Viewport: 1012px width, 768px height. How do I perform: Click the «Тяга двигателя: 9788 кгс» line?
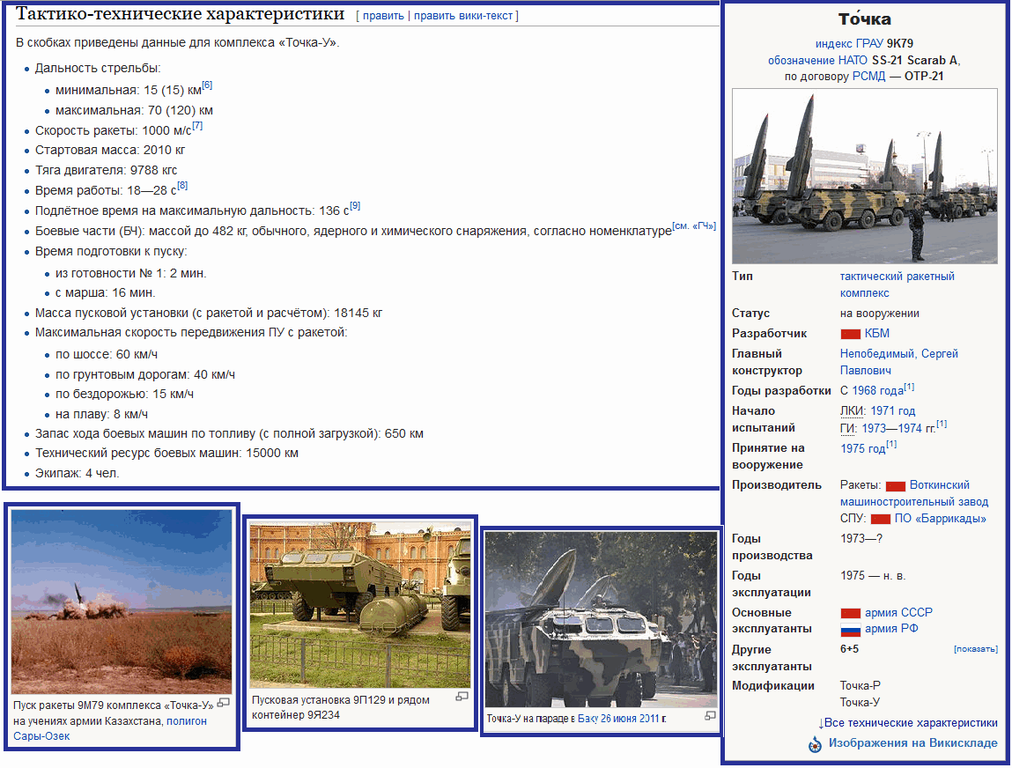tap(106, 170)
